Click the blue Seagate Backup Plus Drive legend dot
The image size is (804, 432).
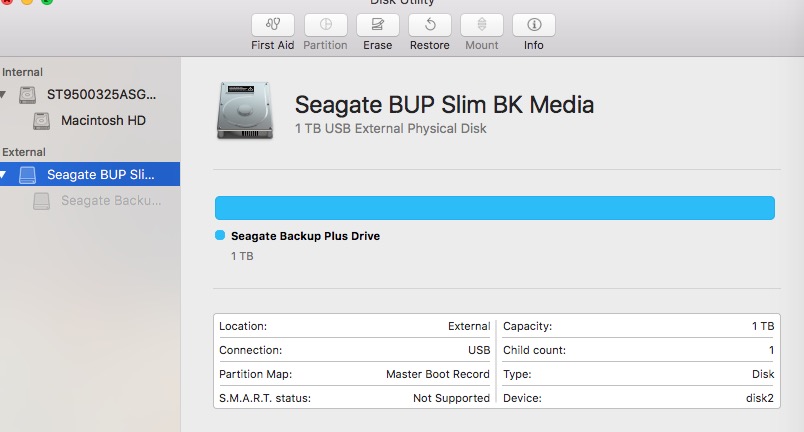[x=220, y=236]
